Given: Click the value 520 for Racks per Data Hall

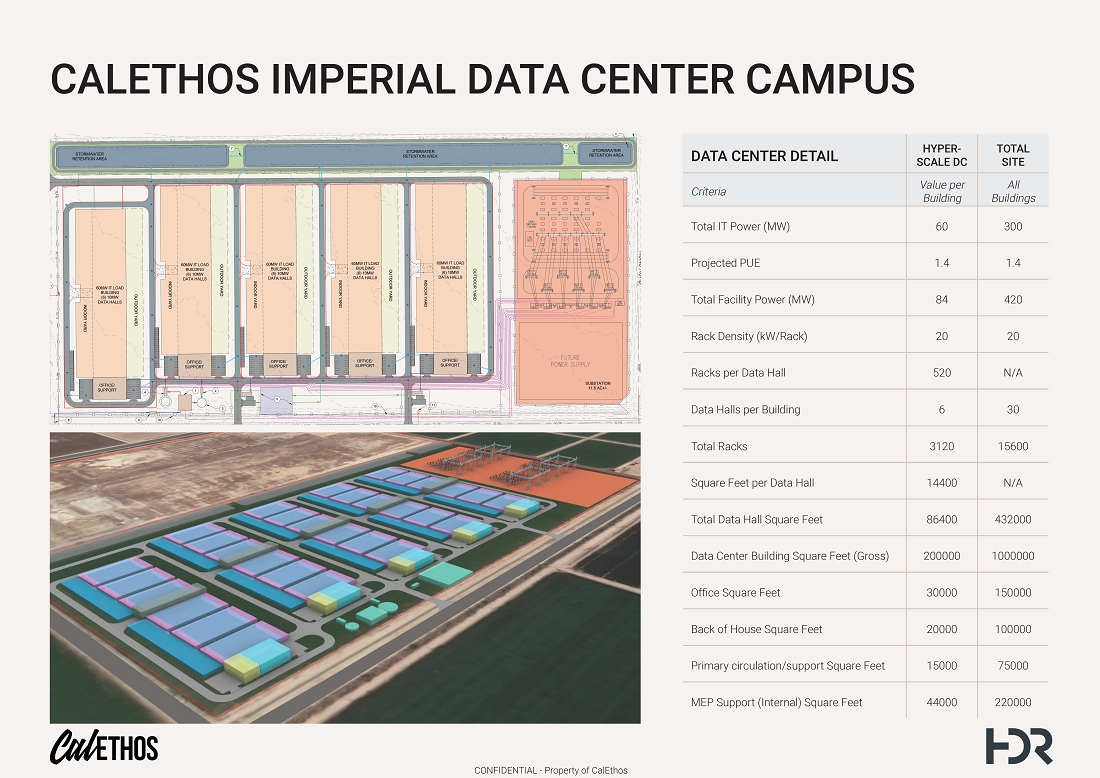Looking at the screenshot, I should [941, 373].
